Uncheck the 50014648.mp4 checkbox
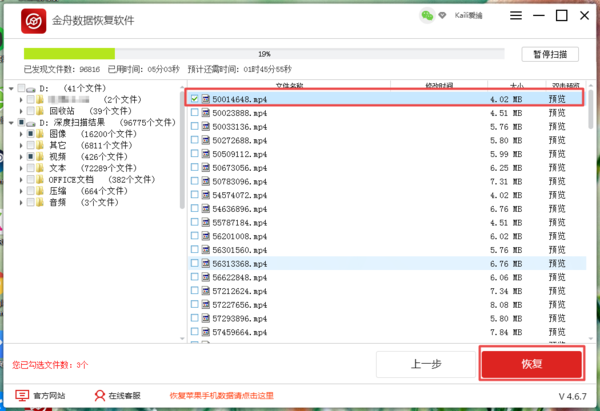The height and width of the screenshot is (411, 600). coord(194,99)
